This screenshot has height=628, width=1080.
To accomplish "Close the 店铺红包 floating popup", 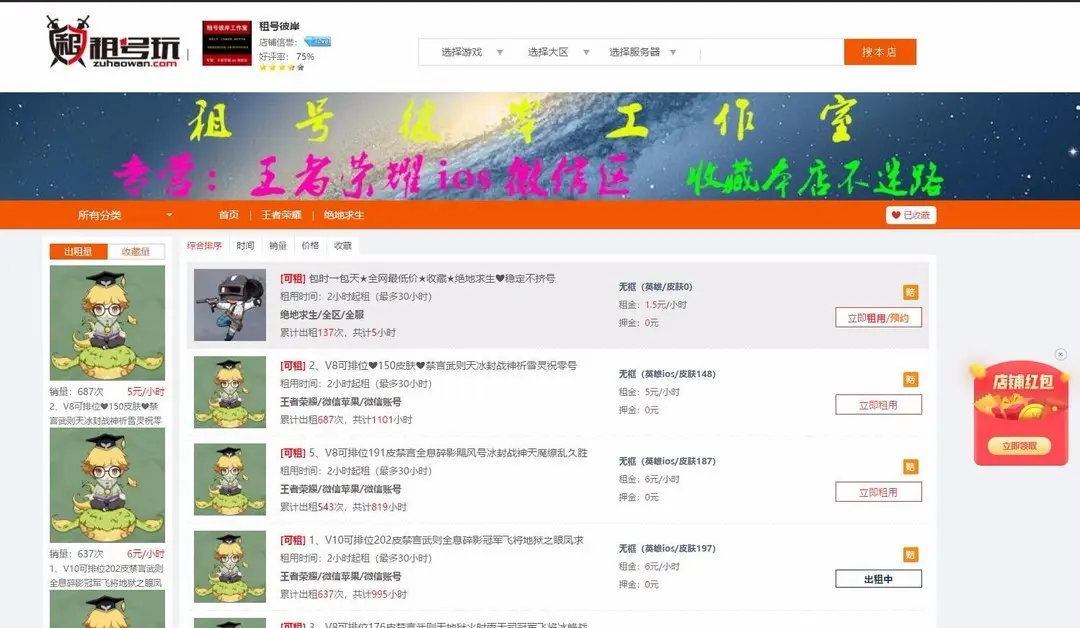I will pos(1060,354).
